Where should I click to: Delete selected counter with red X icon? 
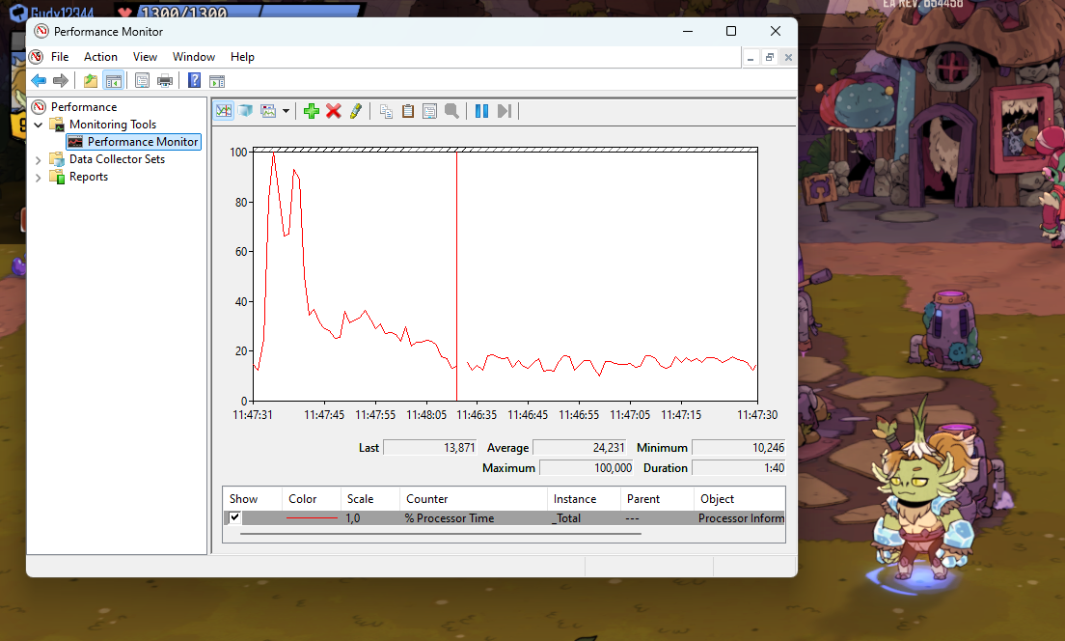[x=333, y=111]
